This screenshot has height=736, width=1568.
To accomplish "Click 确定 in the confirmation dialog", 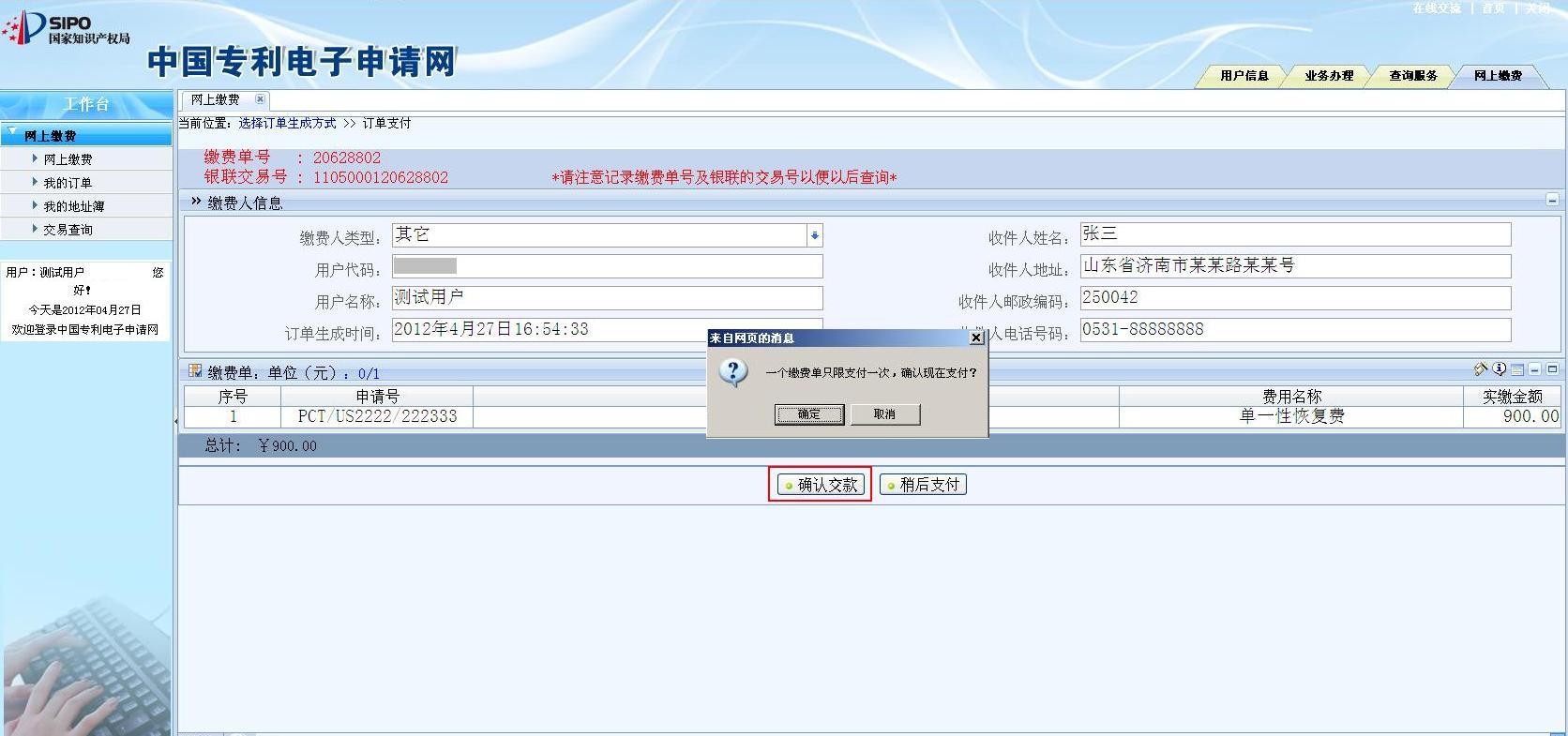I will point(809,414).
